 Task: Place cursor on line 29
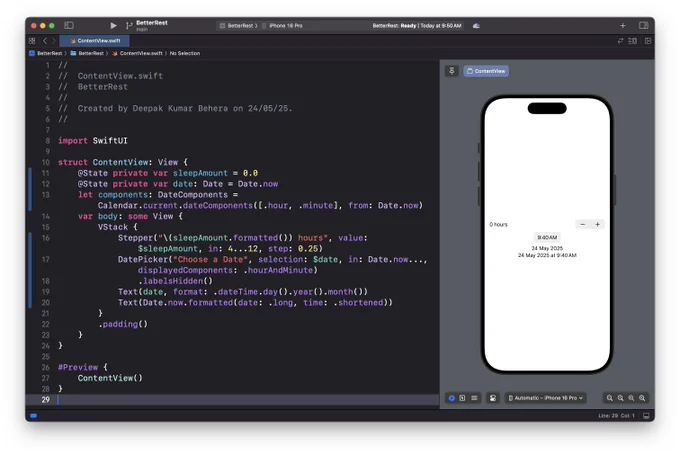[248, 399]
